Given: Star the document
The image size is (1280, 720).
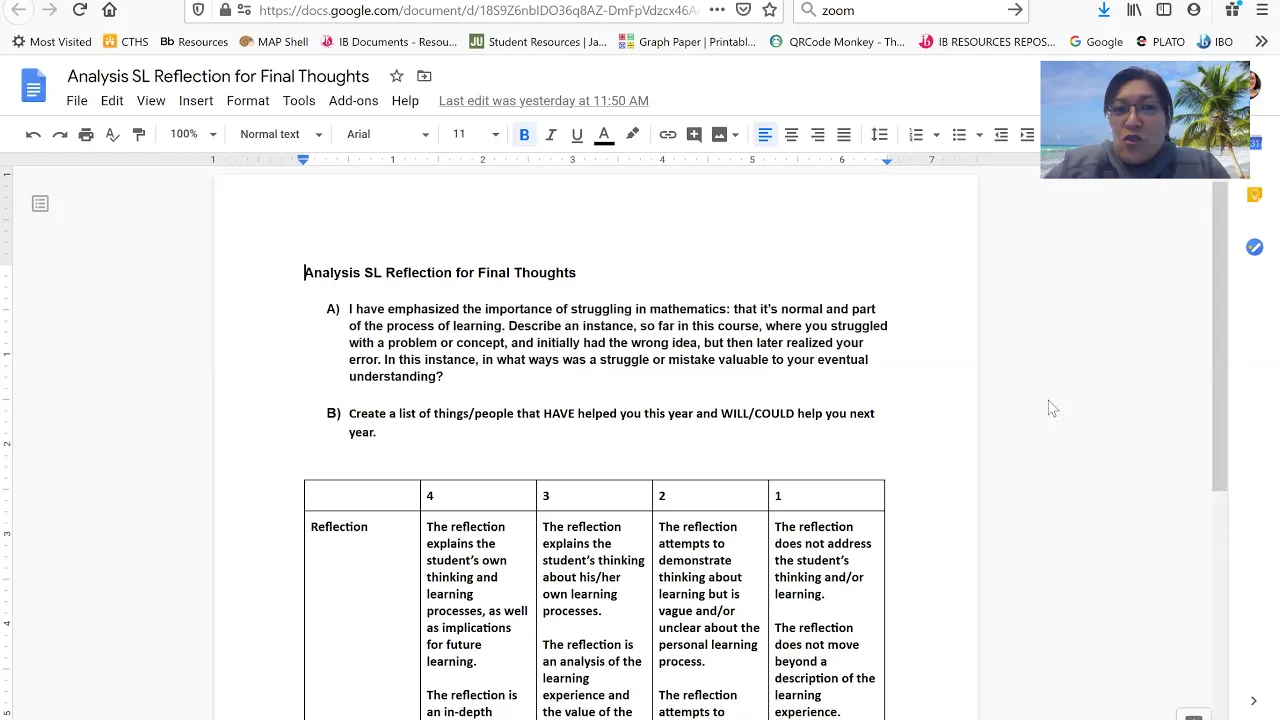Looking at the screenshot, I should point(396,76).
